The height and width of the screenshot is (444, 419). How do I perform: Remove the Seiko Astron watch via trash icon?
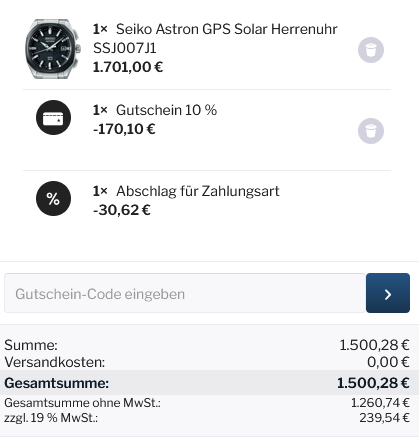coord(371,50)
